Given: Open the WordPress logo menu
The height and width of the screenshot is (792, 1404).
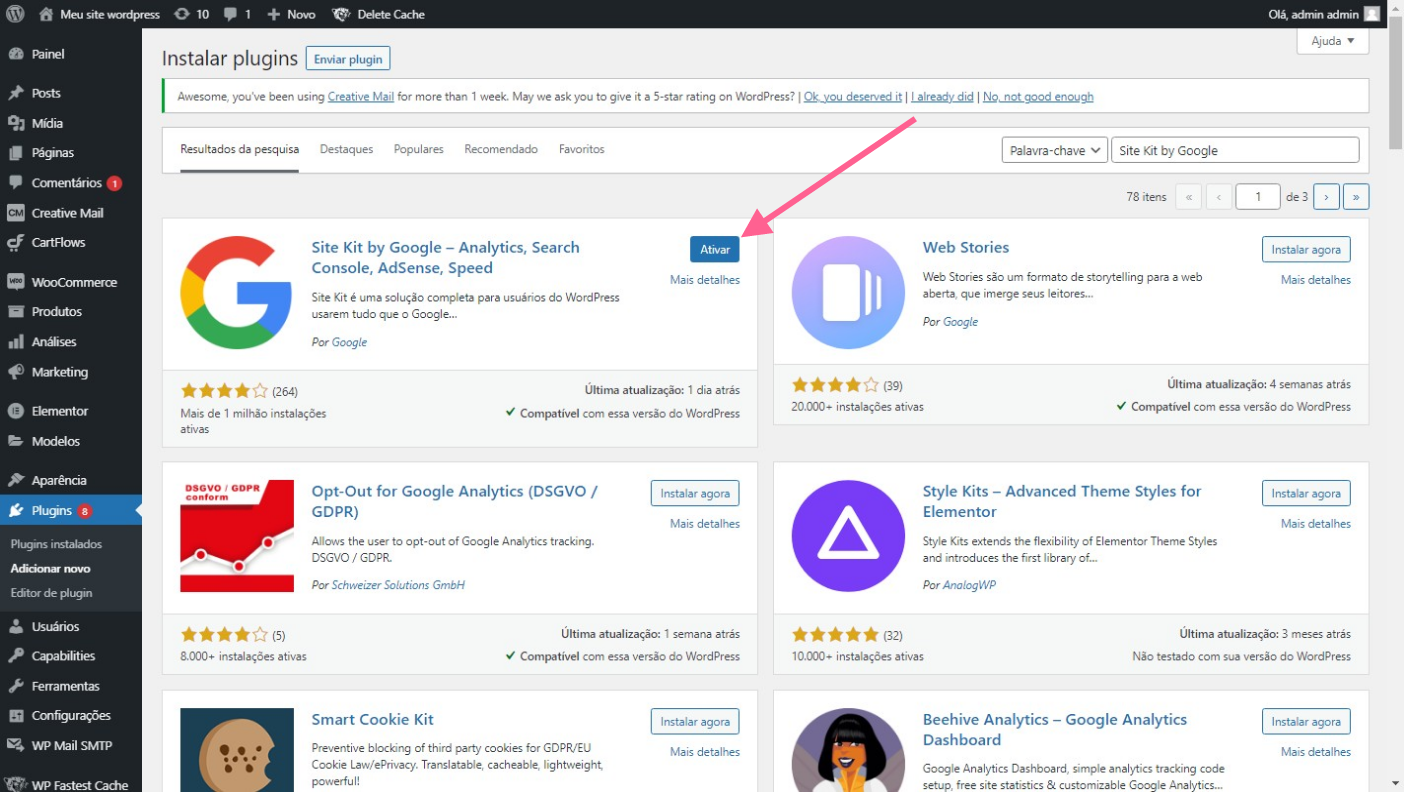Looking at the screenshot, I should click(15, 14).
